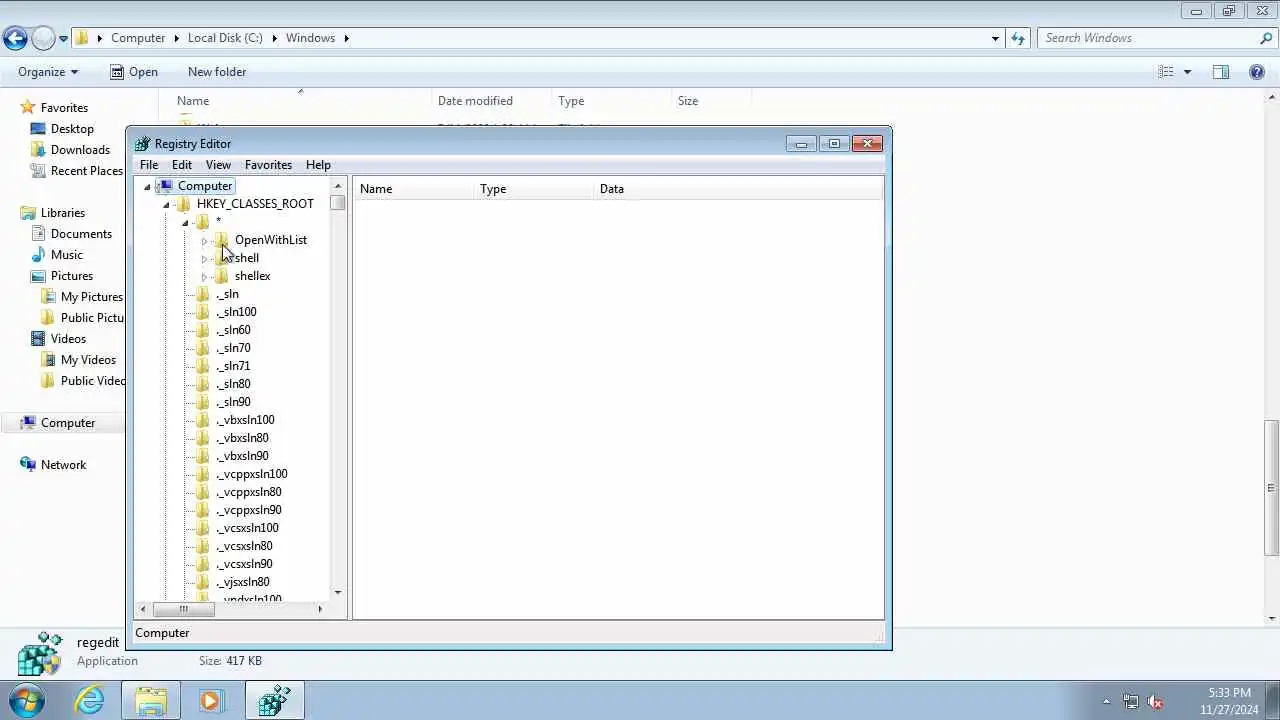
Task: Open the view options dropdown arrow in Explorer
Action: tap(1188, 72)
